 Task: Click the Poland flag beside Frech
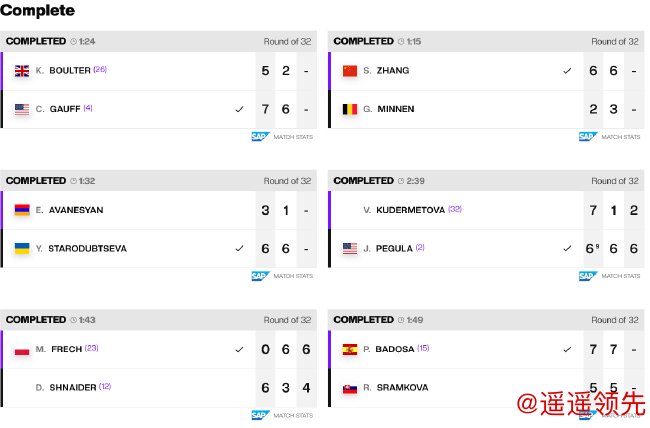pyautogui.click(x=22, y=350)
